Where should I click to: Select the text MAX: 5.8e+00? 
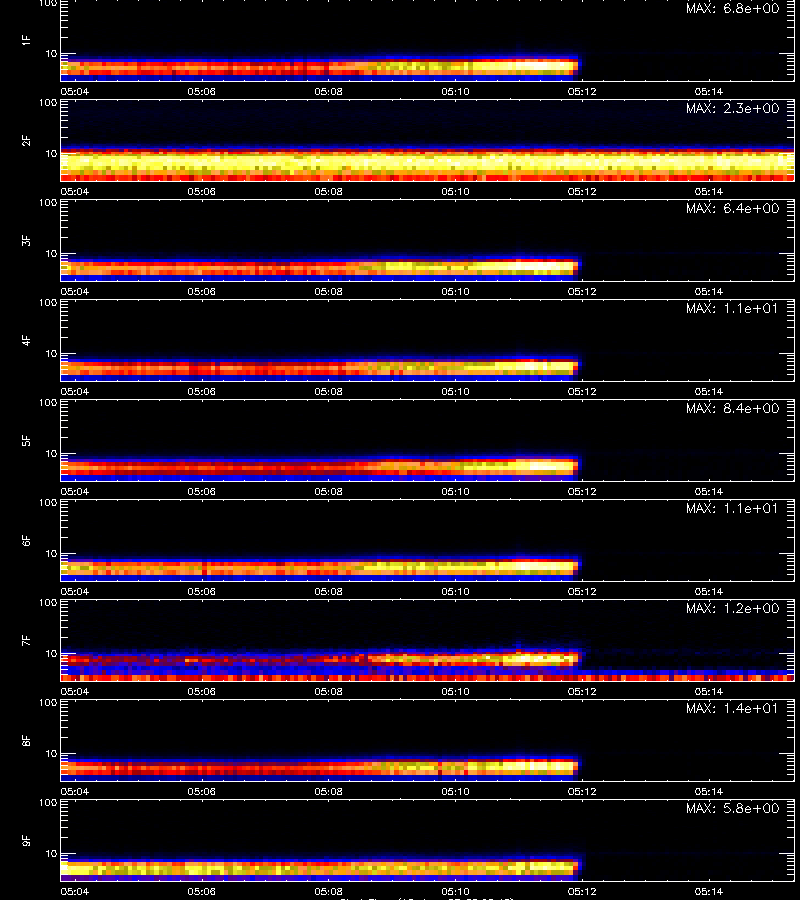[x=732, y=808]
